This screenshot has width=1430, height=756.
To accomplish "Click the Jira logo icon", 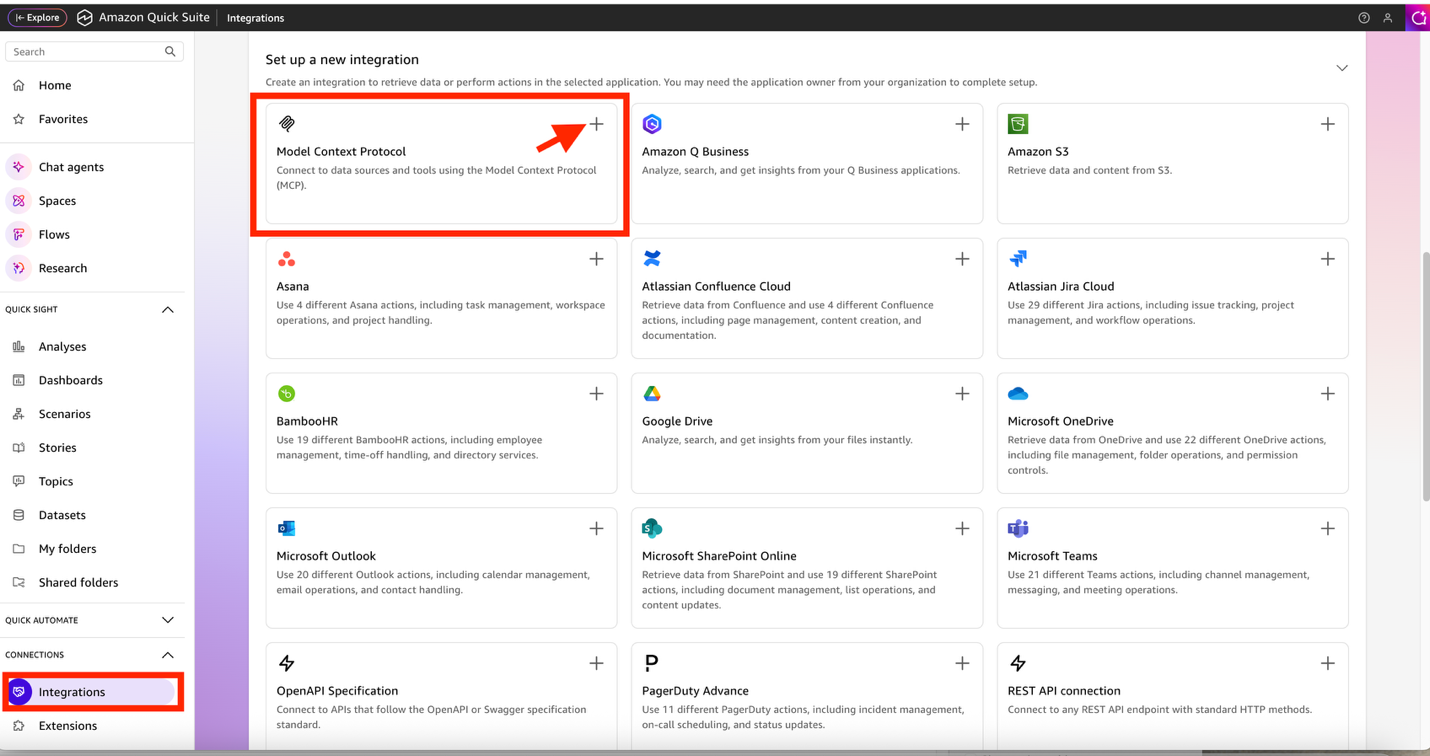I will [x=1018, y=259].
